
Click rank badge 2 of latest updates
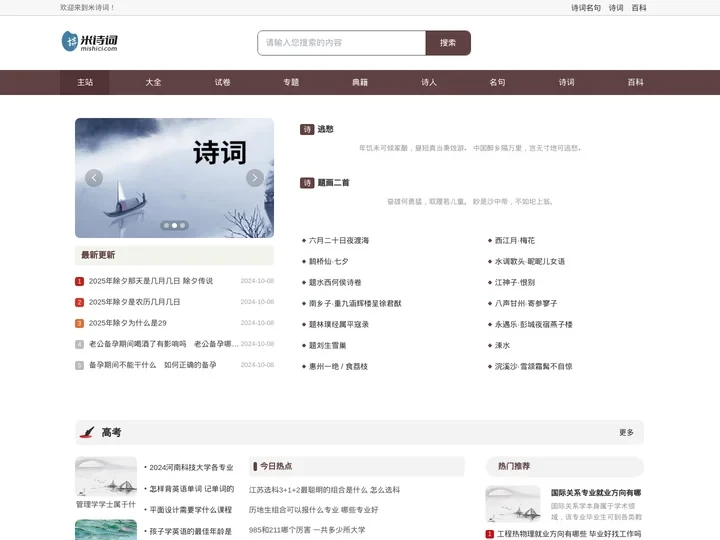click(x=79, y=302)
